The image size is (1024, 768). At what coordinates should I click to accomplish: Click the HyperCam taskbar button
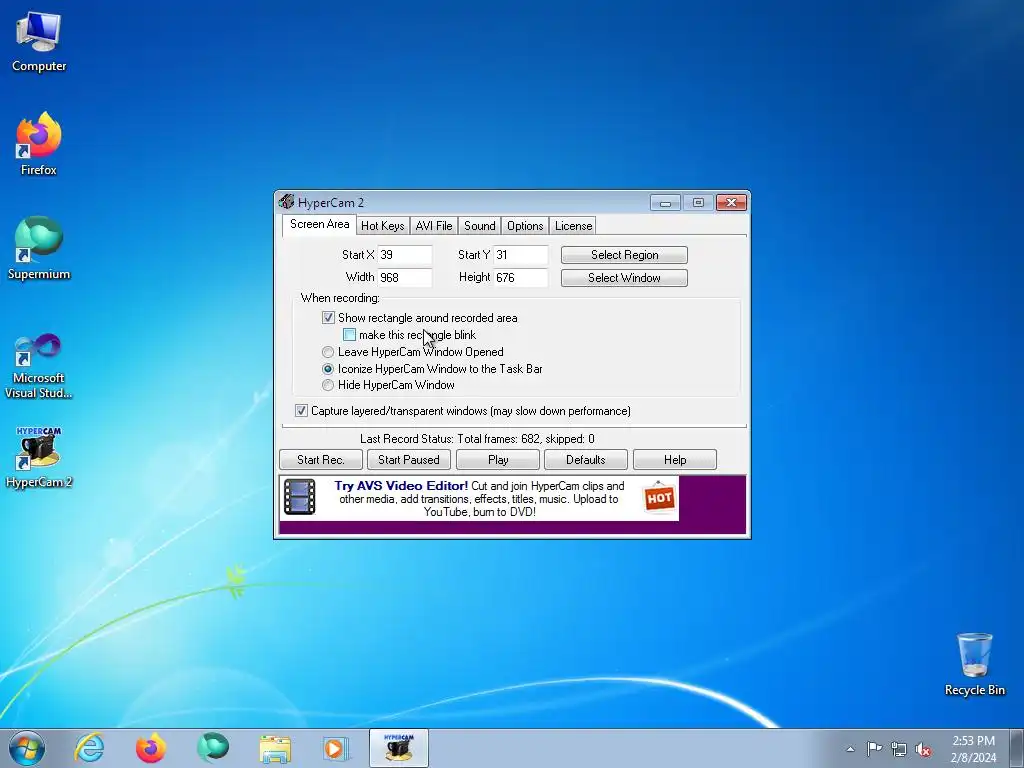tap(398, 748)
